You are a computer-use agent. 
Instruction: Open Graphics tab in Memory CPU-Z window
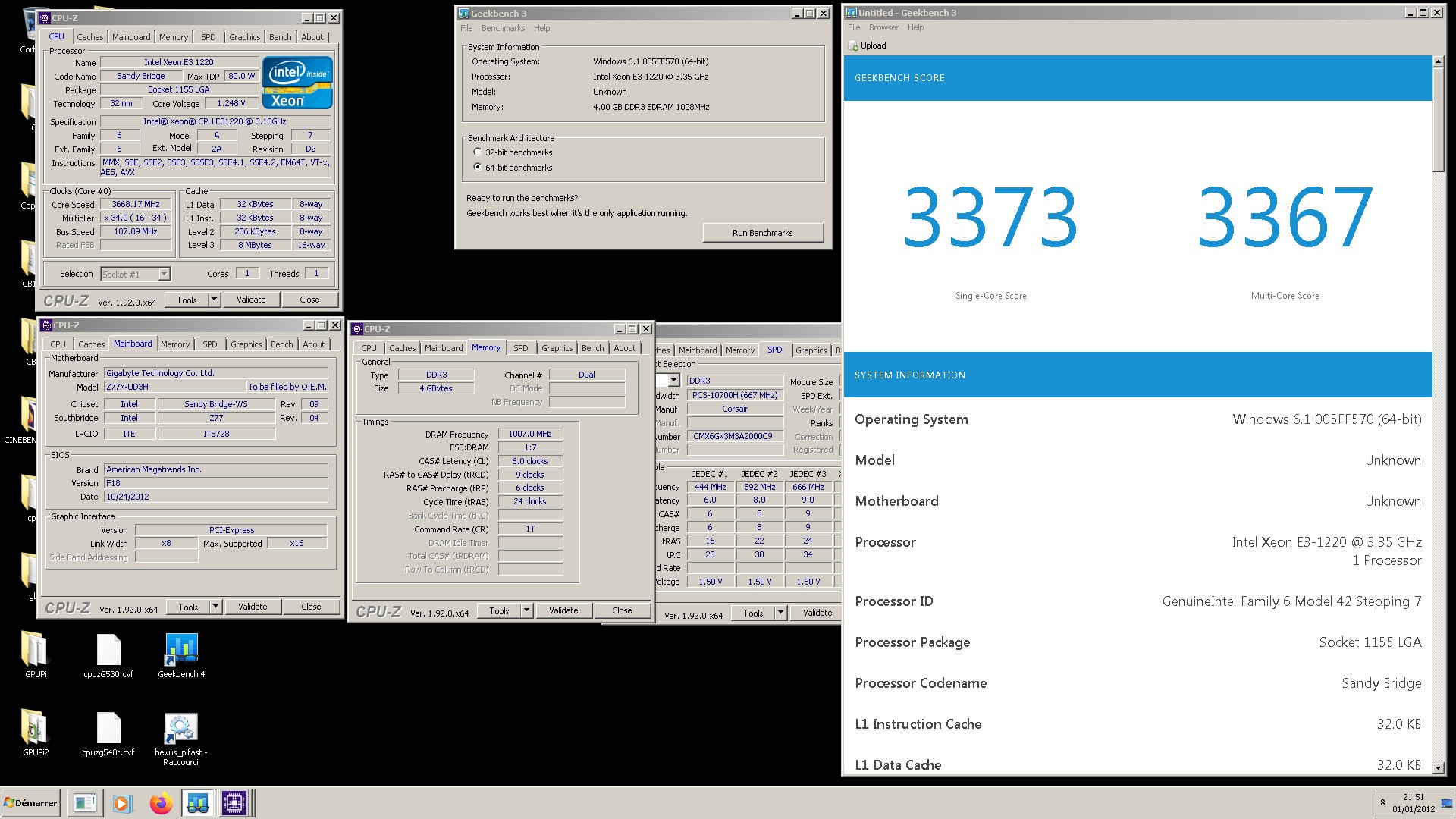(x=557, y=348)
